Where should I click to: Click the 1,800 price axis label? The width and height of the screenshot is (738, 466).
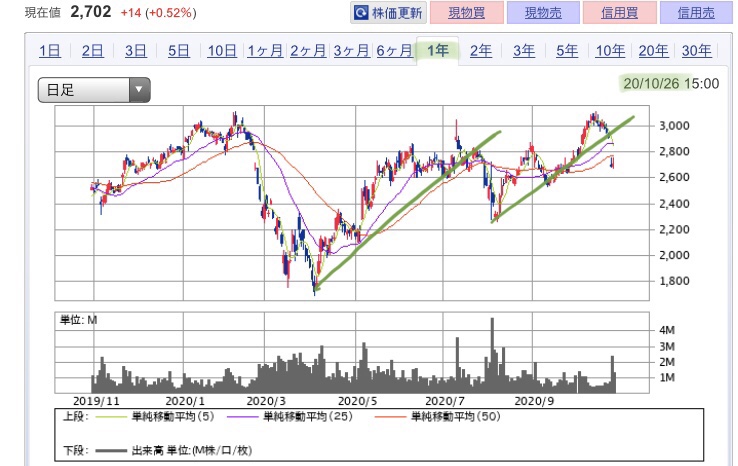point(674,281)
